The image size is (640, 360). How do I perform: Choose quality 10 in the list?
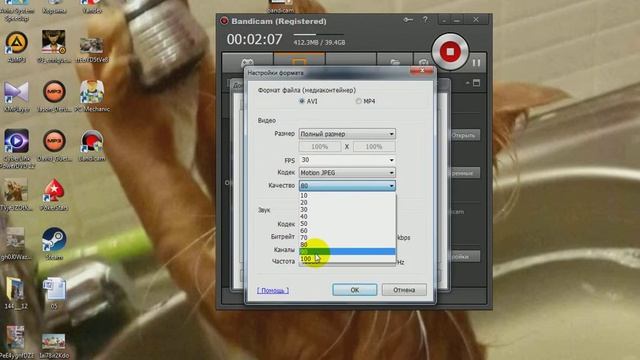(347, 196)
